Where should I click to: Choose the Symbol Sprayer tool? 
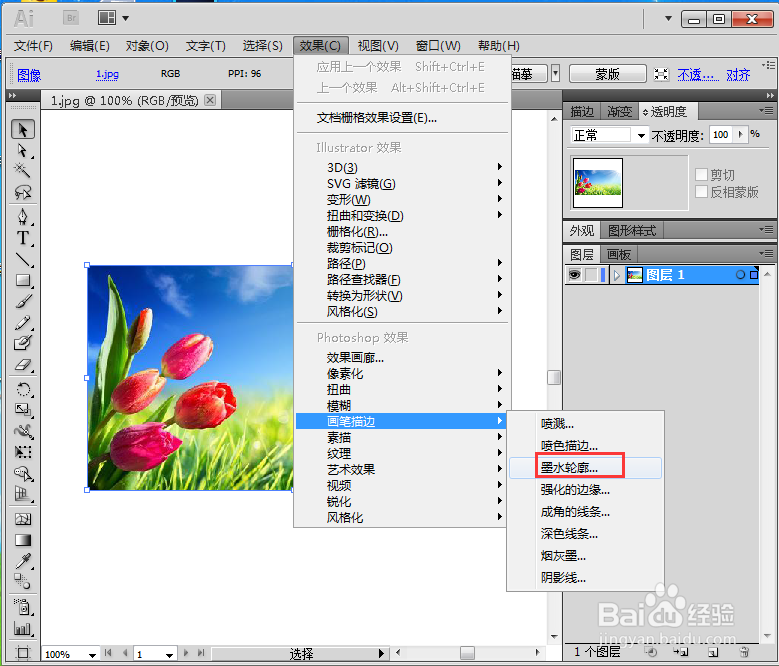point(23,607)
